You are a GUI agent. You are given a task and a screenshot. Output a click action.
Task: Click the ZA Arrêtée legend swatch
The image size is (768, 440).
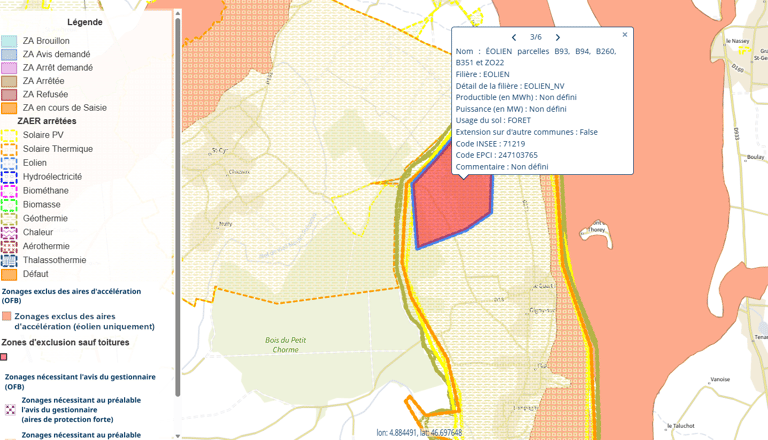click(9, 81)
